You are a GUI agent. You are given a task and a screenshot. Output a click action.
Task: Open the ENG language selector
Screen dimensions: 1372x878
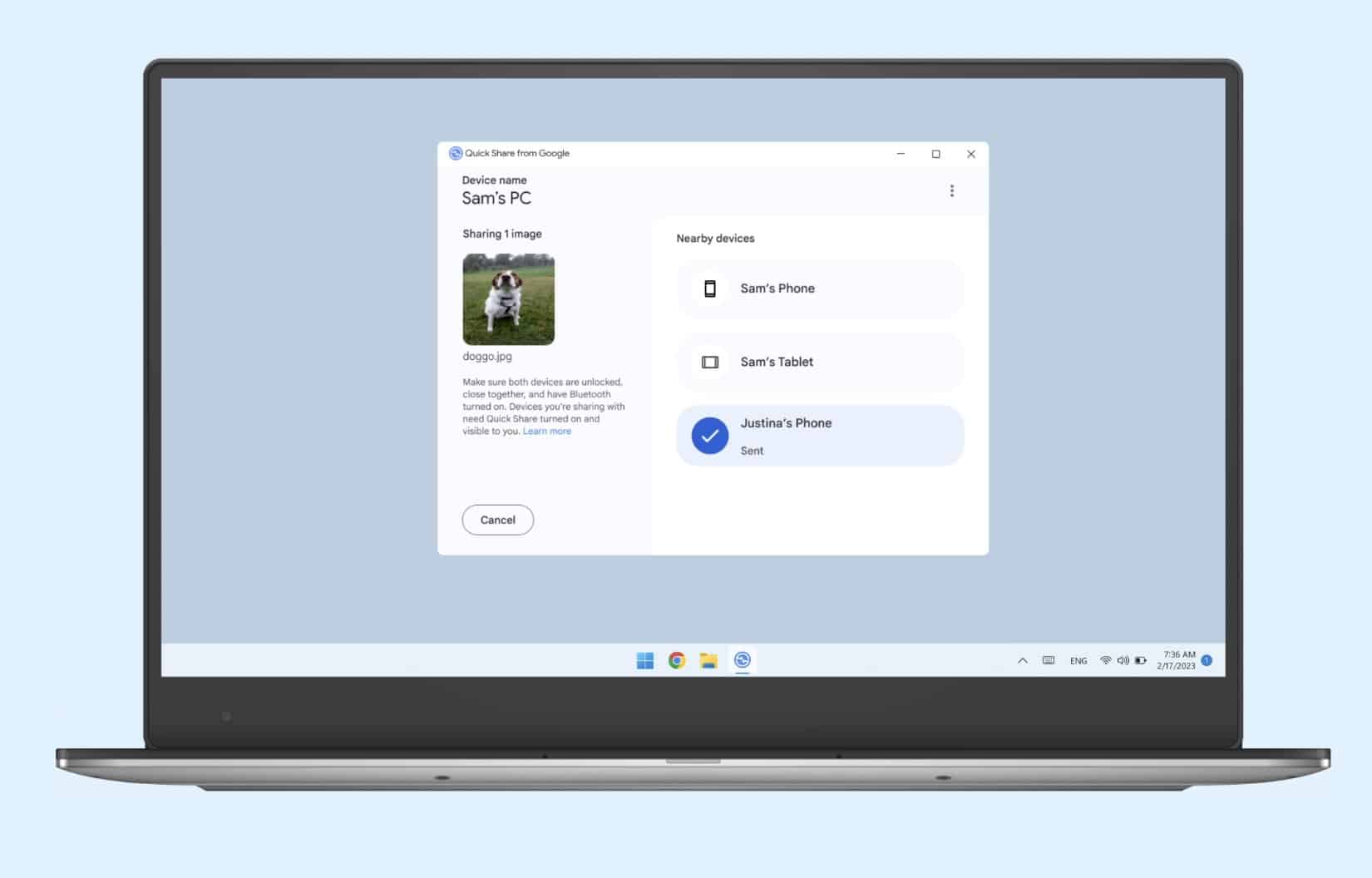[1078, 660]
